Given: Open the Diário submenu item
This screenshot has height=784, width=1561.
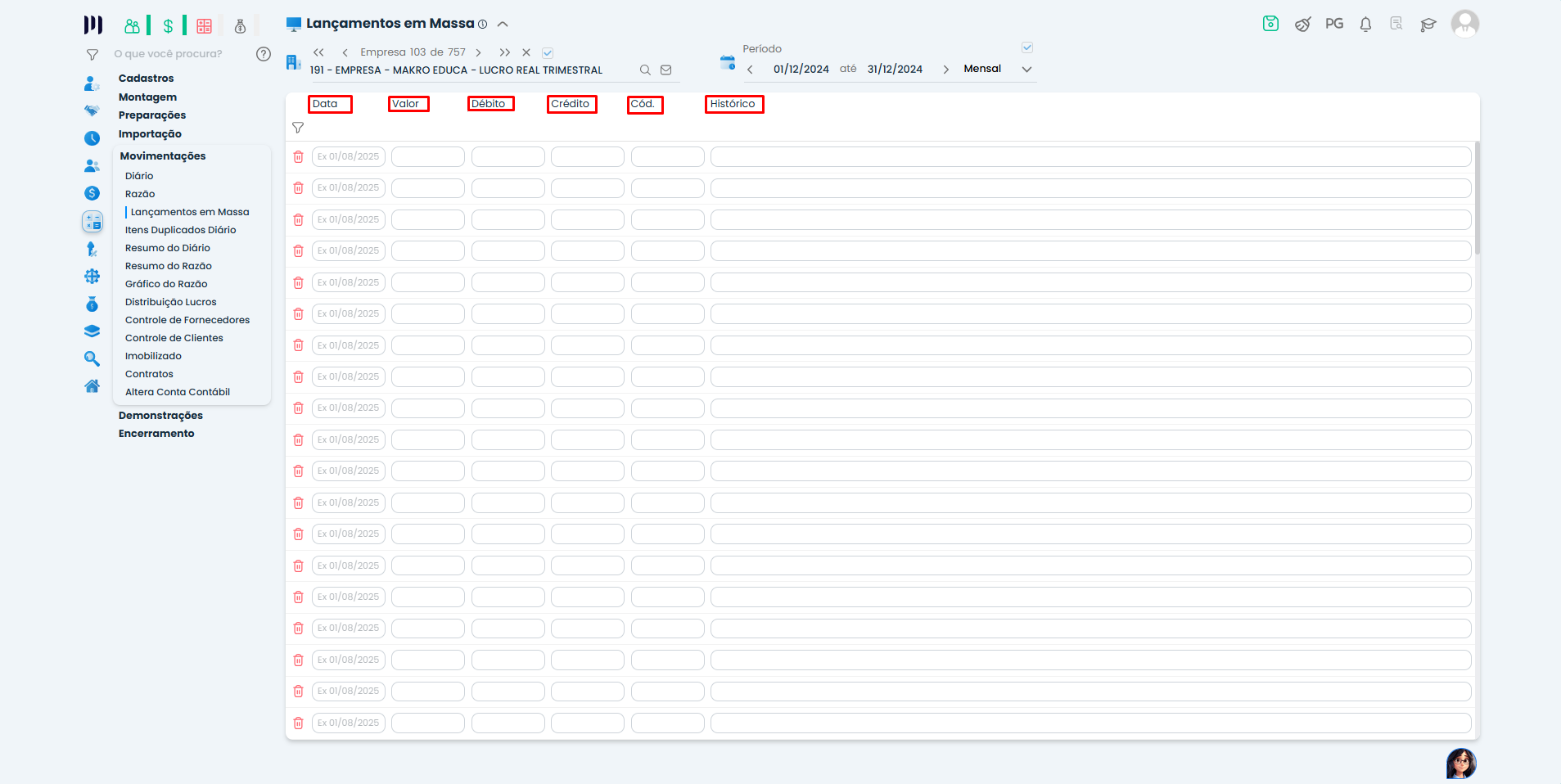Looking at the screenshot, I should 139,176.
